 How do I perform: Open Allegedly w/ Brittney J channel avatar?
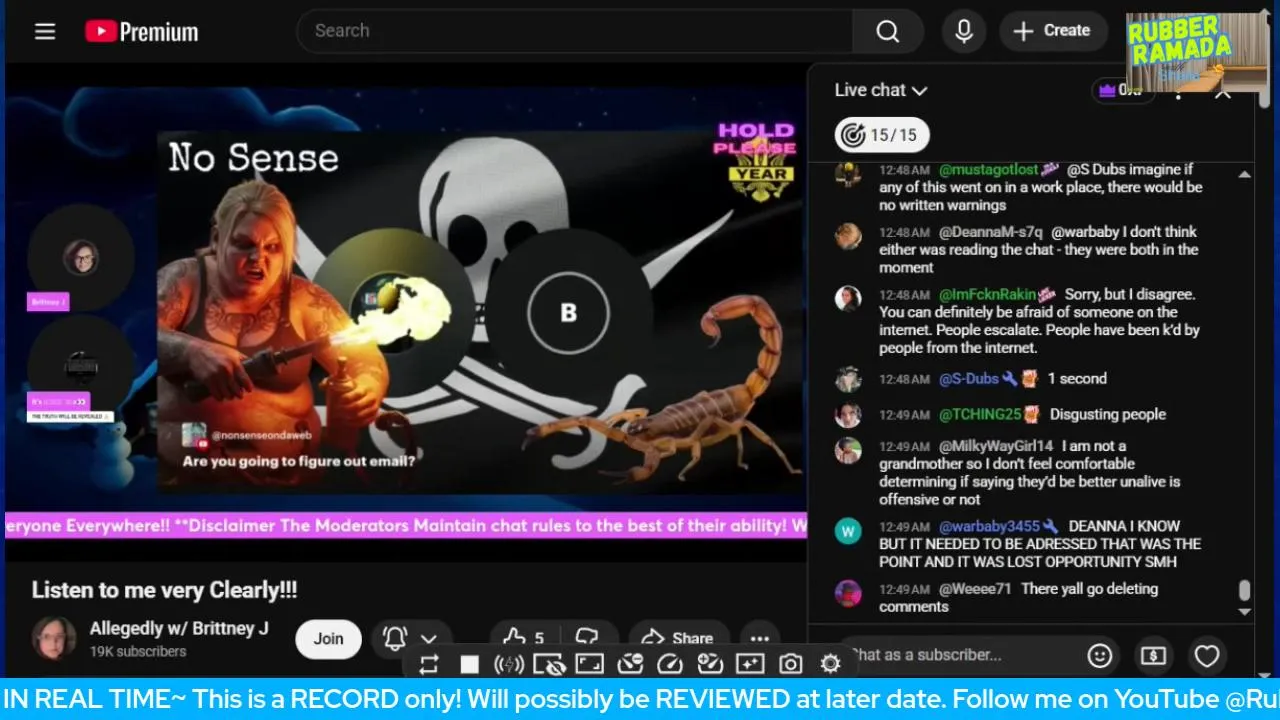tap(54, 639)
